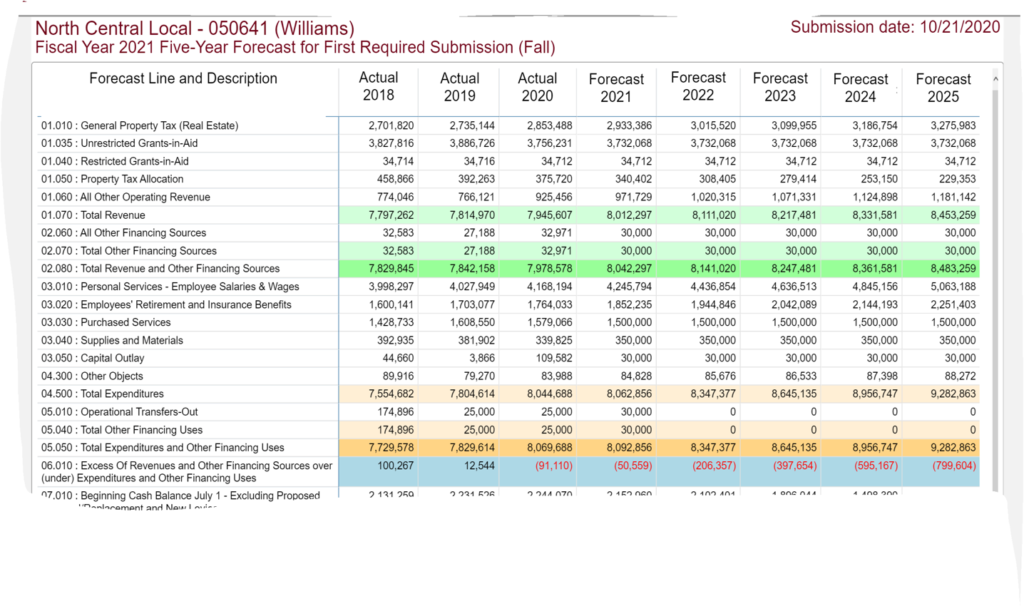Select the Operational Transfers-Out row label
This screenshot has width=1024, height=606.
113,412
